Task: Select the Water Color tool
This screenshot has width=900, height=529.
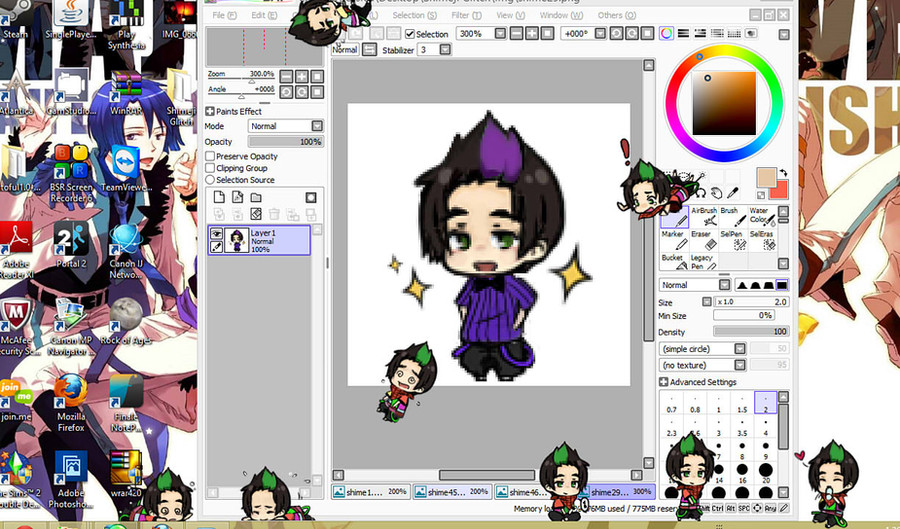Action: (x=762, y=217)
